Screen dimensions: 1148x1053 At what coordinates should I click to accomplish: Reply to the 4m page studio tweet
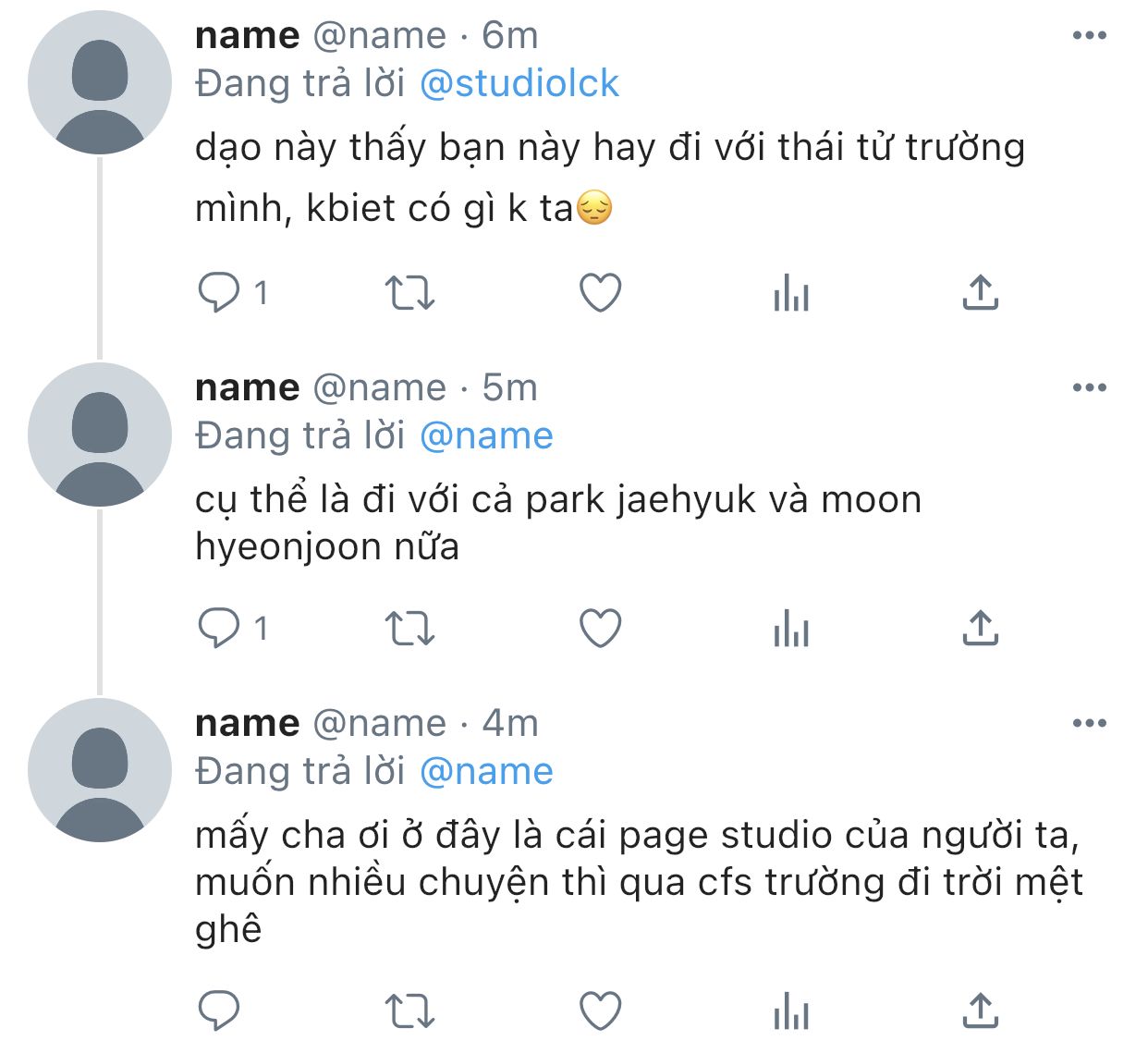(219, 1010)
